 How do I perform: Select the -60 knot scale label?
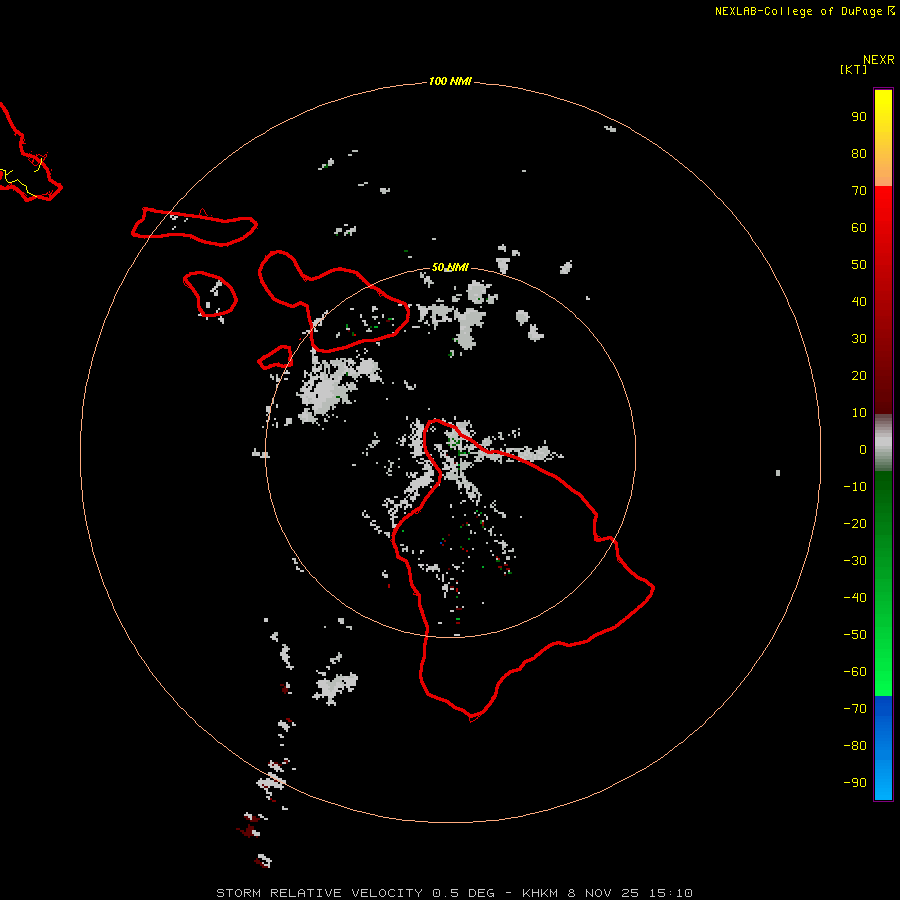pyautogui.click(x=855, y=672)
